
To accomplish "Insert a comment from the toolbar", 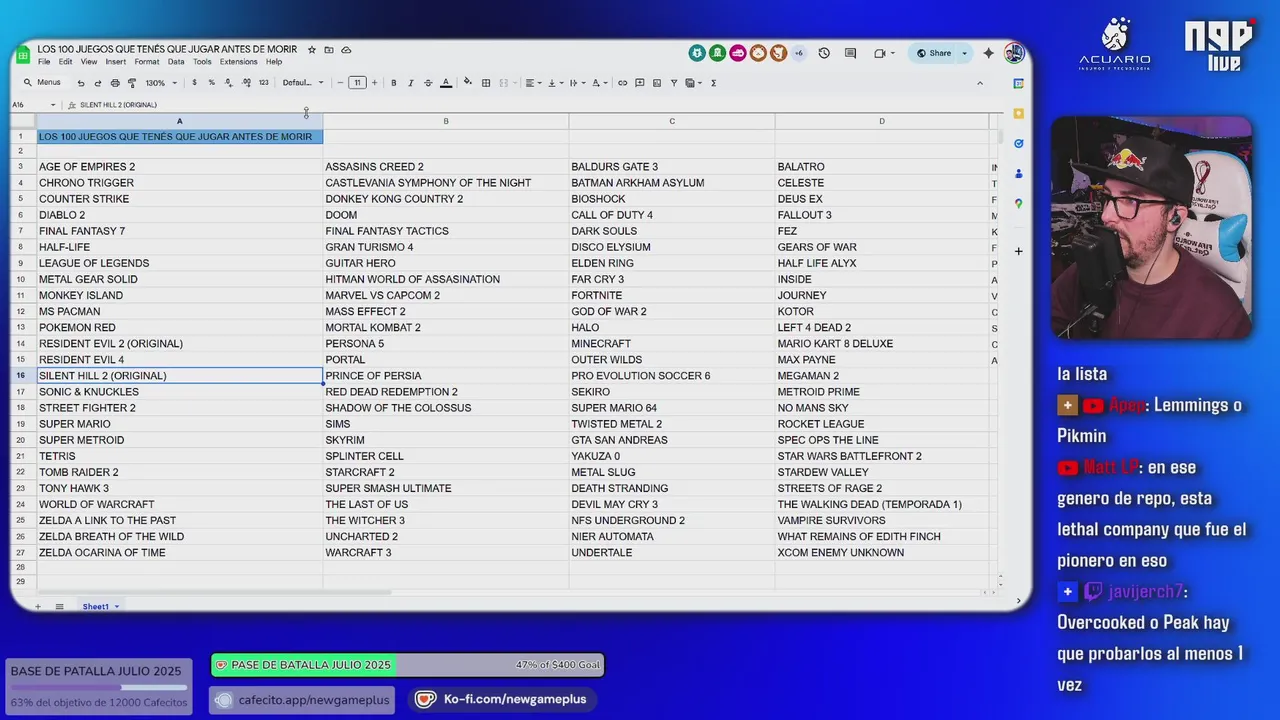I will point(640,83).
